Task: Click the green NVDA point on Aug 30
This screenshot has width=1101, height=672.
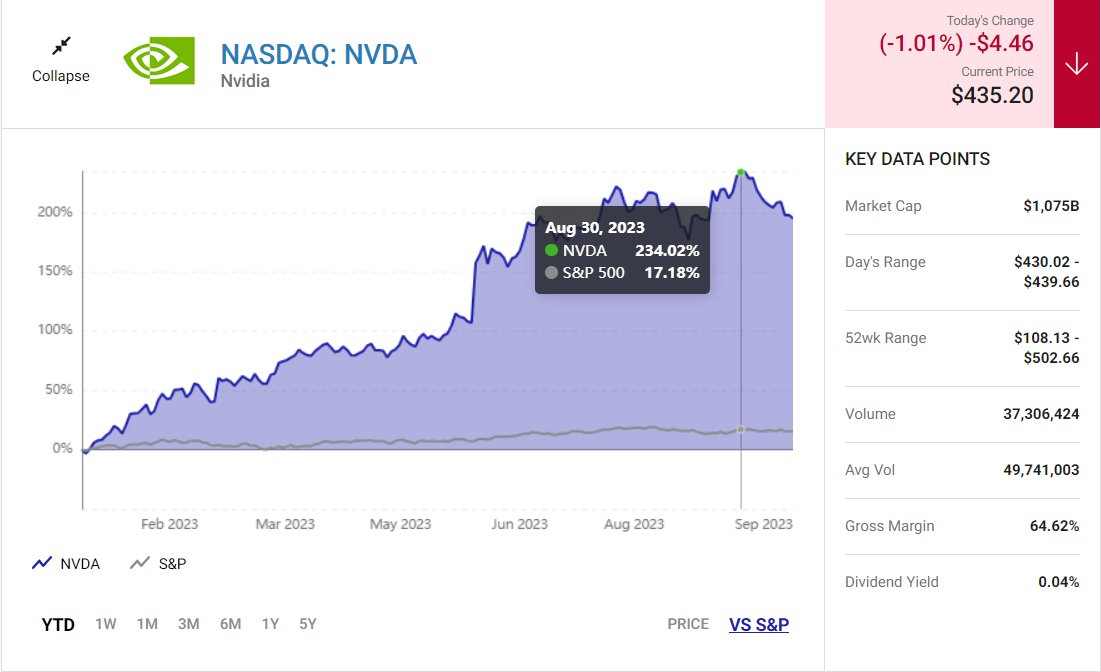Action: [x=741, y=172]
